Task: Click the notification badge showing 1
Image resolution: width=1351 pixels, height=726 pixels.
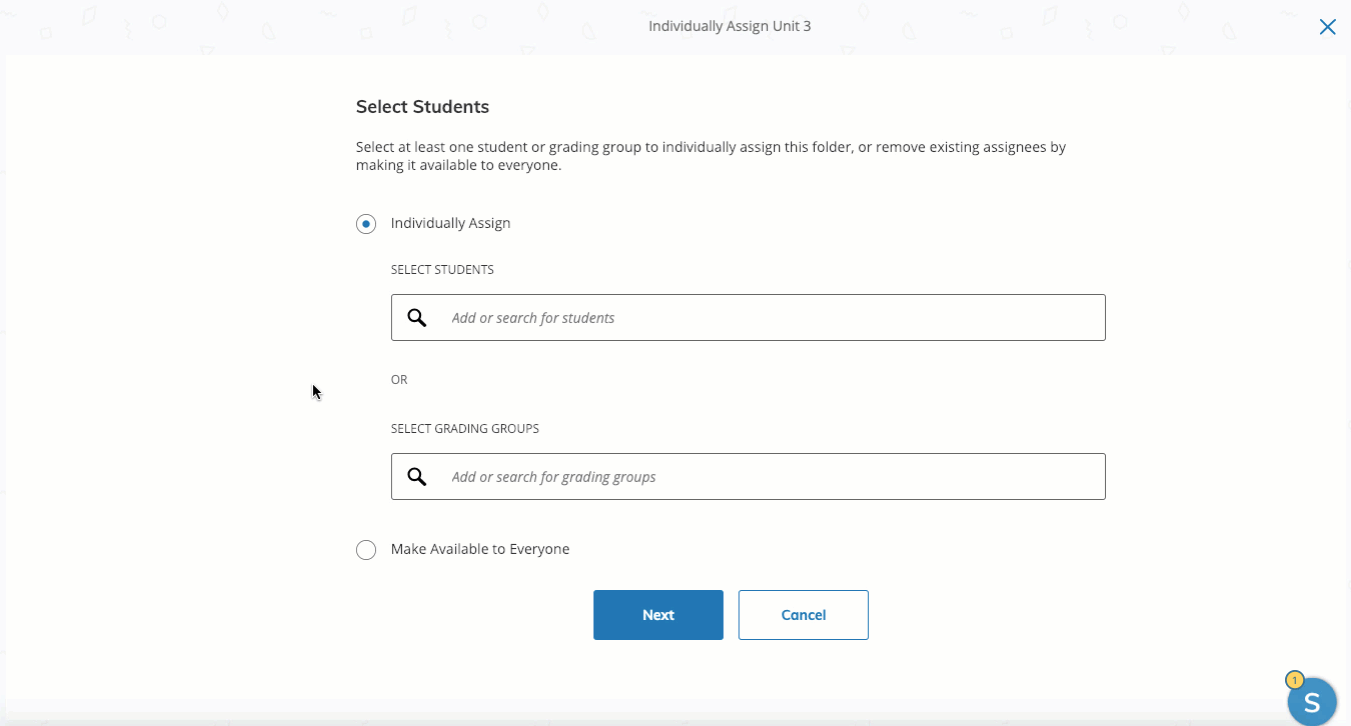Action: [1294, 680]
